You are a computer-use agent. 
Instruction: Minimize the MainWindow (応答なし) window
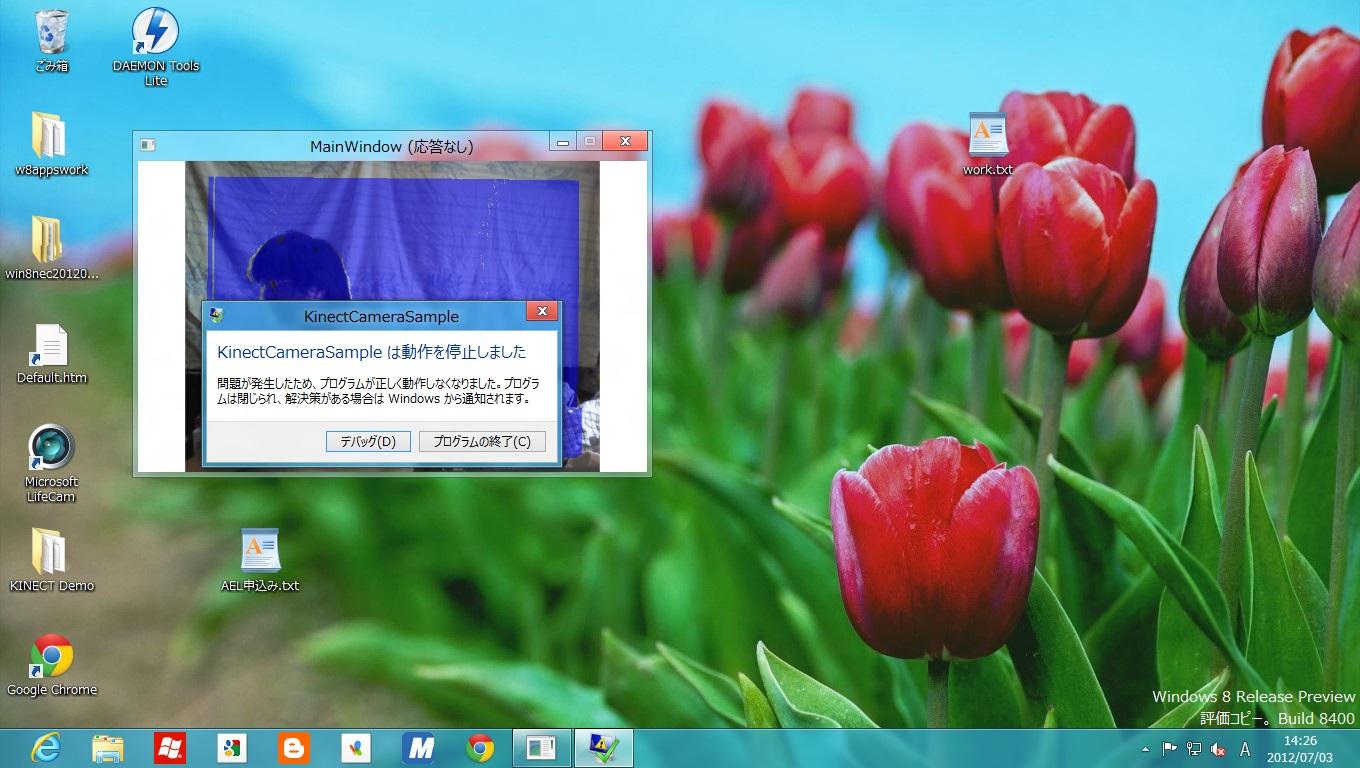click(x=563, y=142)
